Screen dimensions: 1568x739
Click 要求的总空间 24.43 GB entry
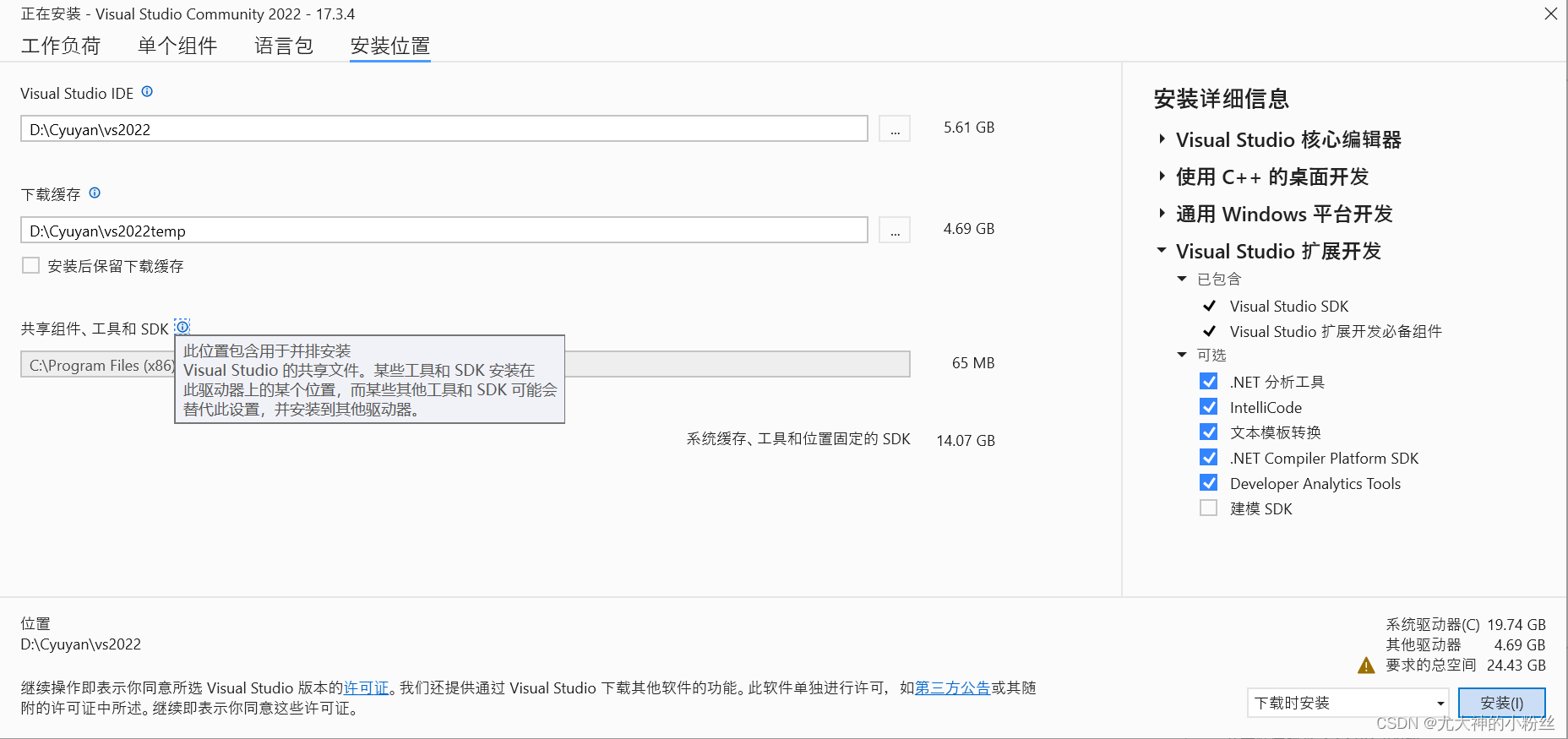coord(1466,666)
